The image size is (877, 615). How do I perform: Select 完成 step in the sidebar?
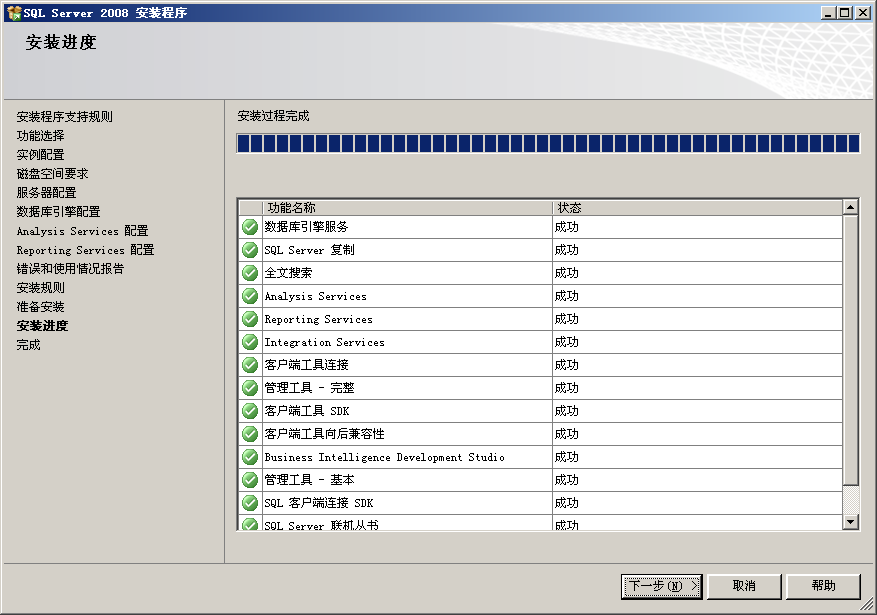[29, 344]
